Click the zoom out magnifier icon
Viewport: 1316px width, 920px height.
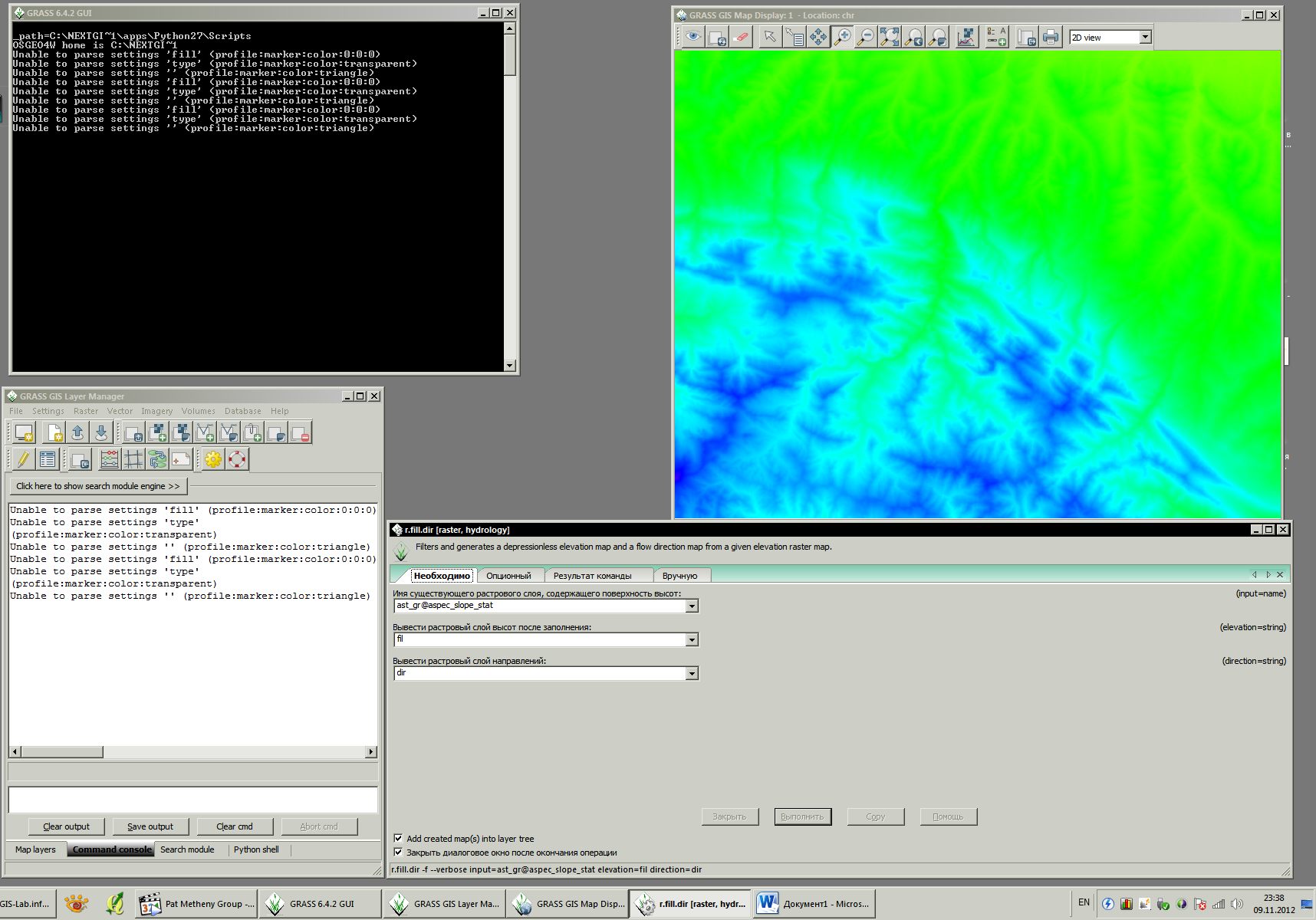pos(866,37)
